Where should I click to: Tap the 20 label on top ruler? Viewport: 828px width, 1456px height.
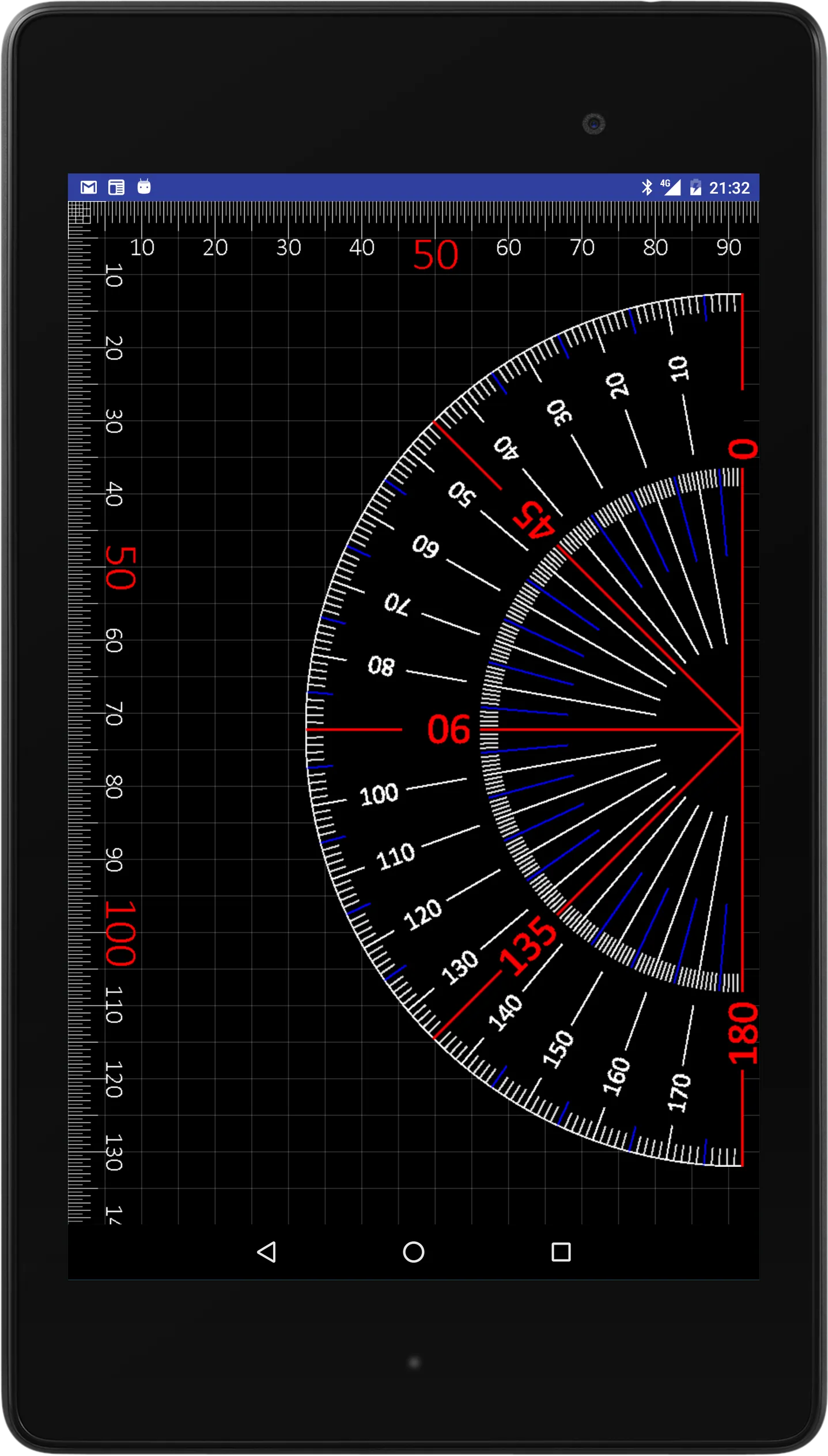click(215, 248)
